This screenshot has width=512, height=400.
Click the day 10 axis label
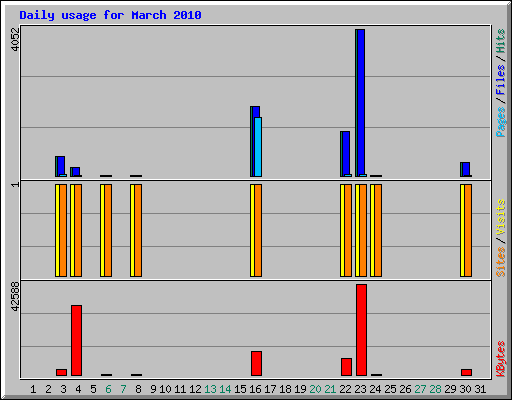coord(165,389)
